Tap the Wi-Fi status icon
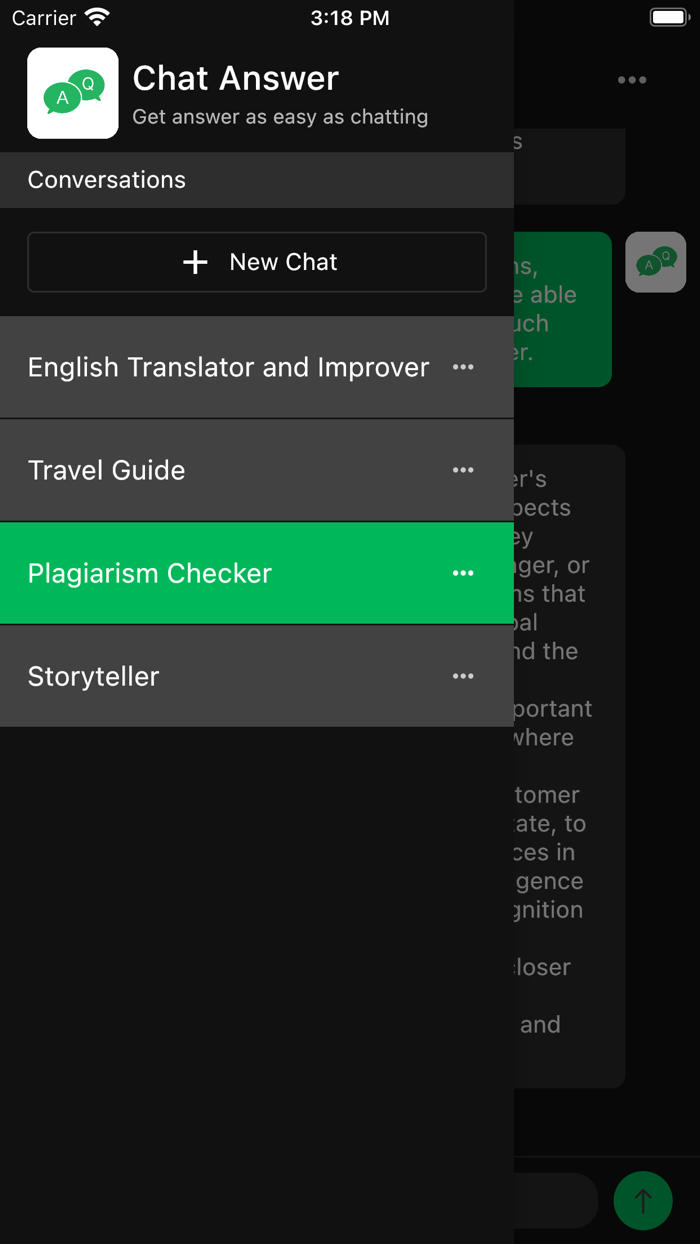The height and width of the screenshot is (1244, 700). (97, 18)
